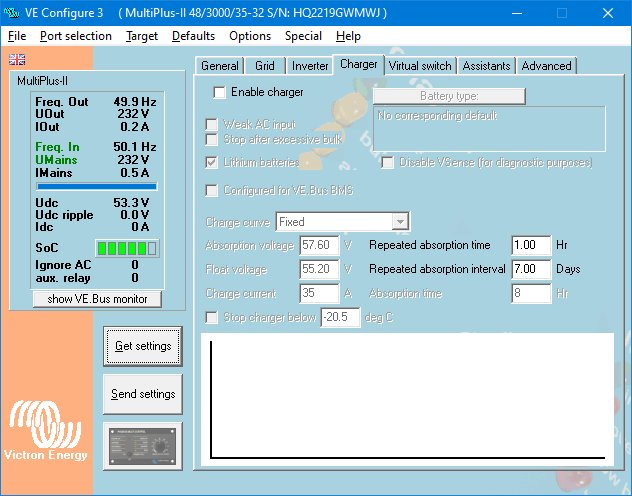Switch to the General tab
The image size is (632, 496).
pos(220,66)
